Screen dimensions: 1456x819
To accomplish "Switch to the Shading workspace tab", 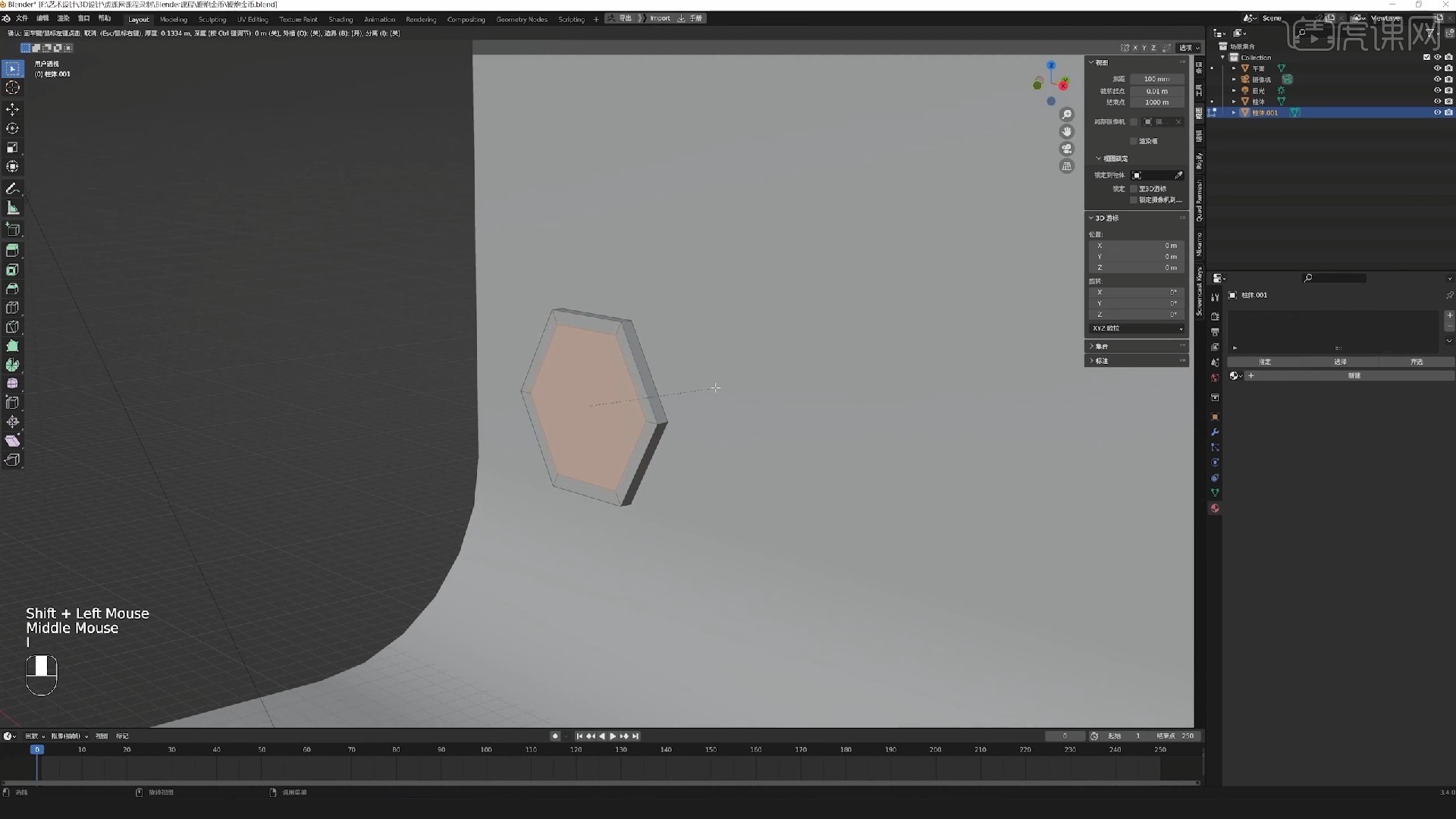I will (340, 19).
